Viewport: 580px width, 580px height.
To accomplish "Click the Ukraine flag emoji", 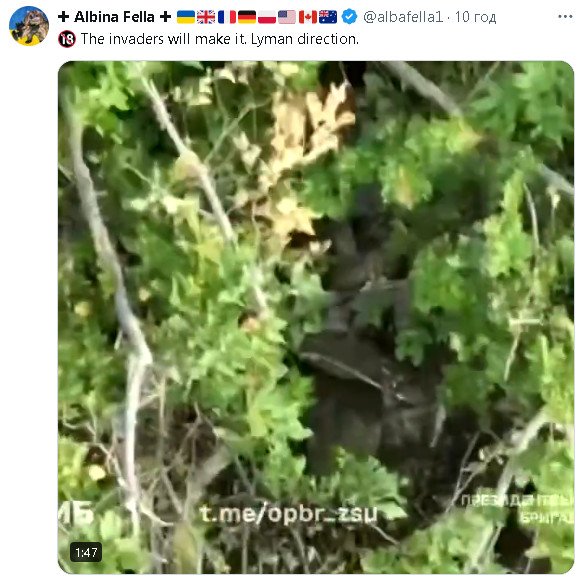I will 186,17.
